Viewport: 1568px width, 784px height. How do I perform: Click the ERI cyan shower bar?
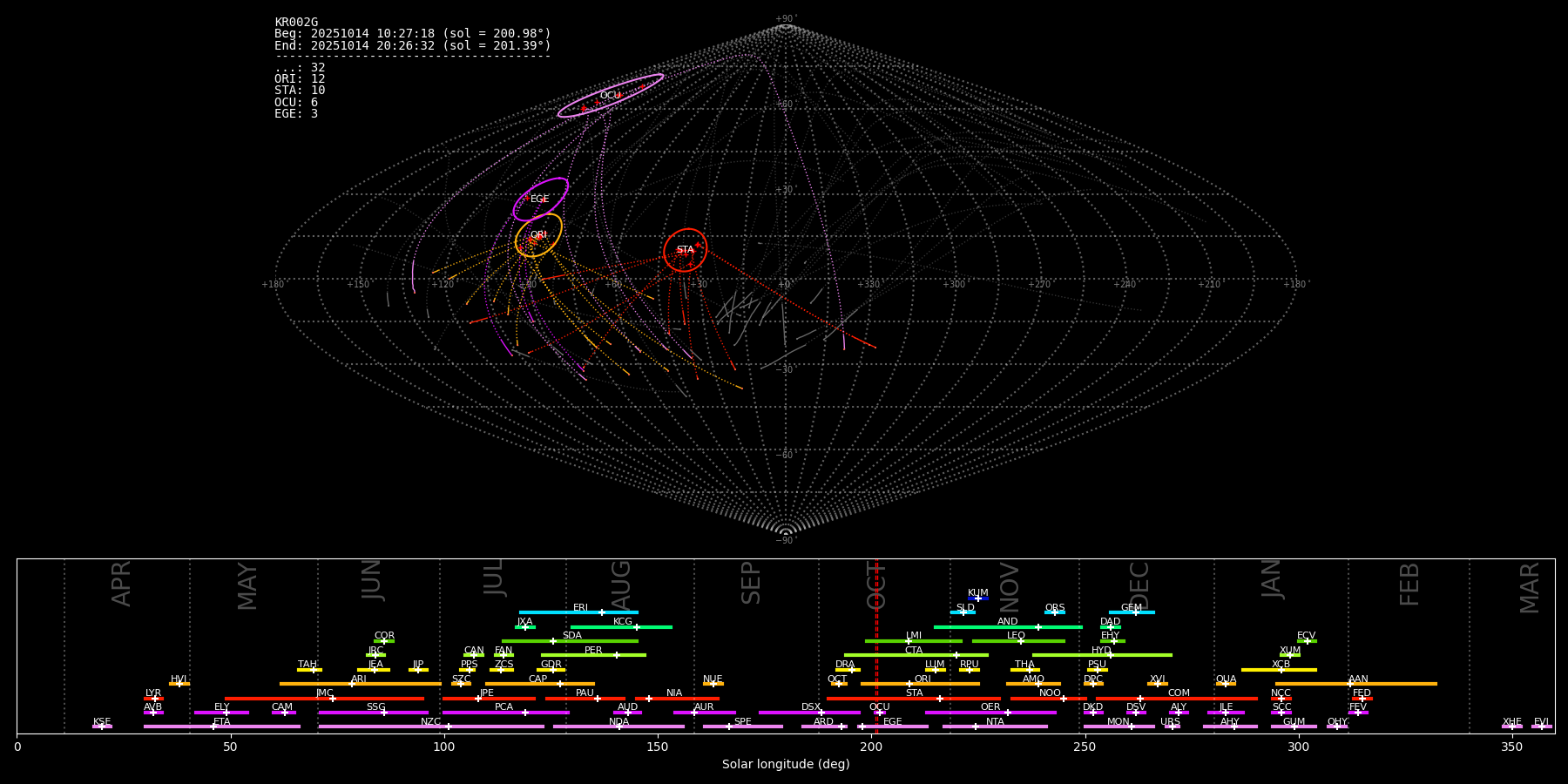(x=578, y=612)
